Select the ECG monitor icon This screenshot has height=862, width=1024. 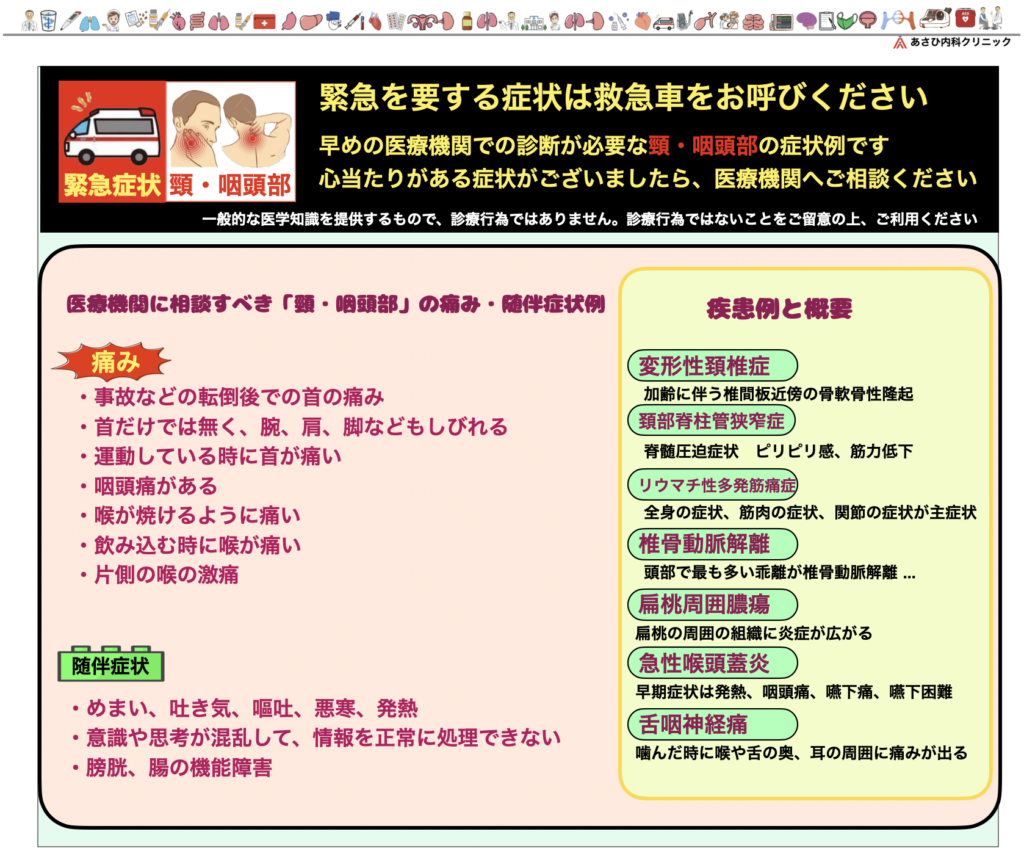click(781, 21)
